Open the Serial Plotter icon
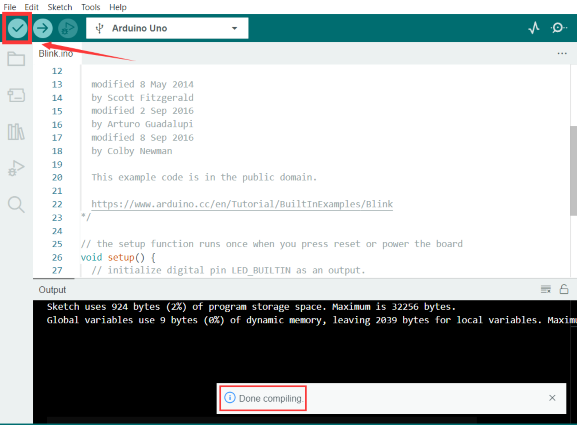The width and height of the screenshot is (577, 425). click(534, 28)
